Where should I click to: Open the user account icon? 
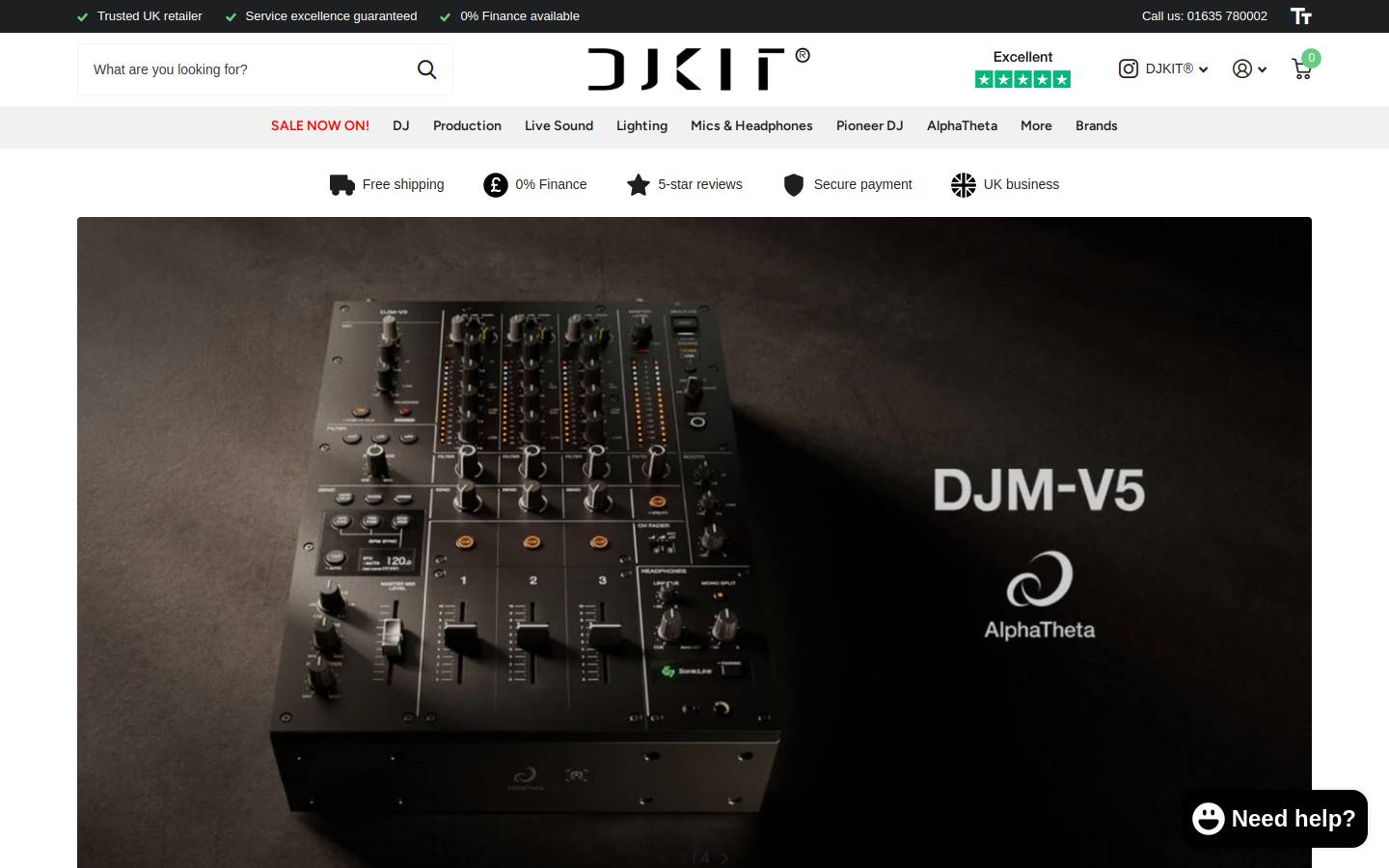pyautogui.click(x=1242, y=68)
